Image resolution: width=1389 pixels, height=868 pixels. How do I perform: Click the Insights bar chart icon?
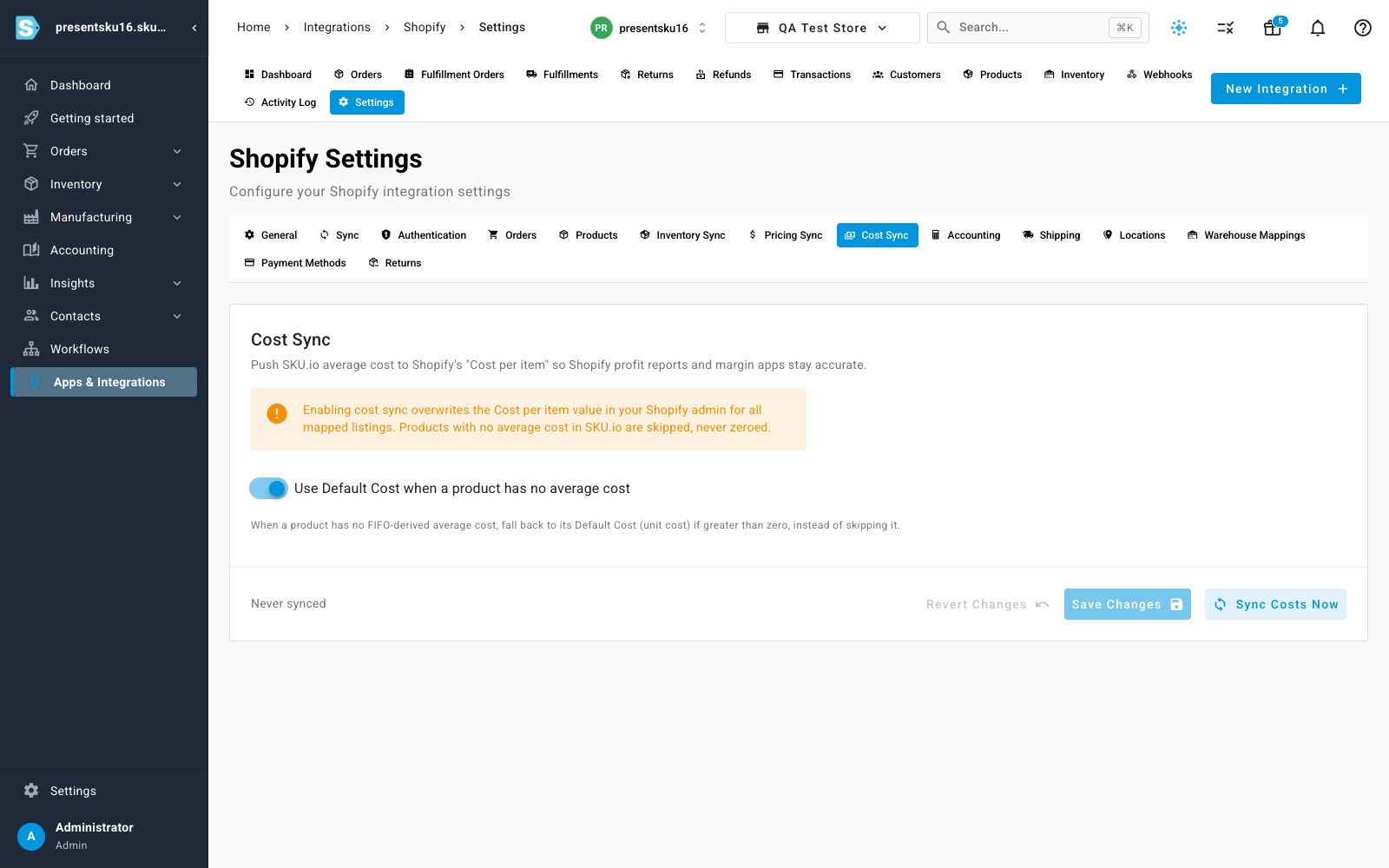(31, 283)
